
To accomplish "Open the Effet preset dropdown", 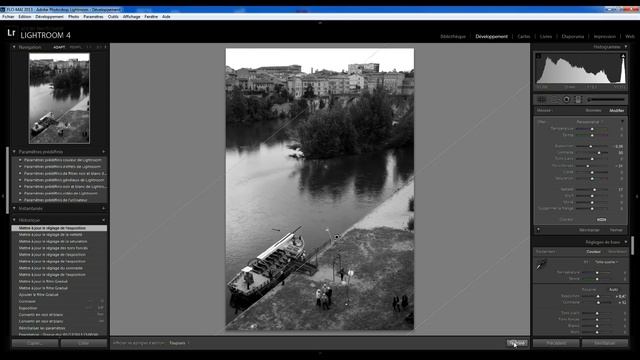I will click(590, 122).
